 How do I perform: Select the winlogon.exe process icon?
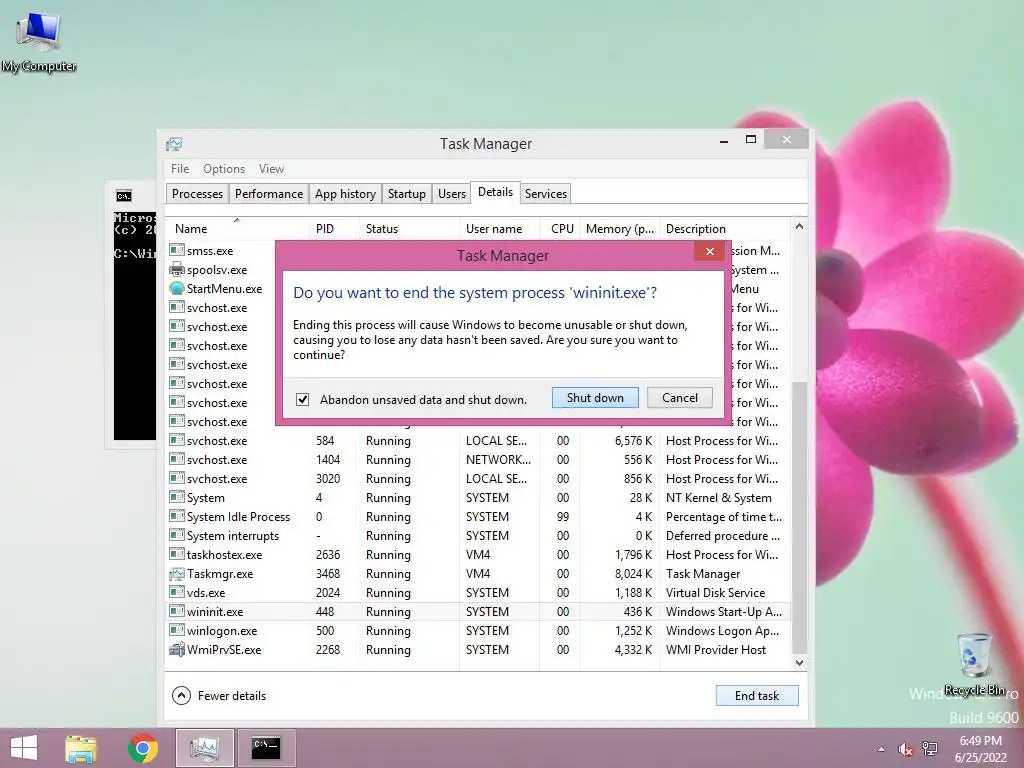(176, 630)
